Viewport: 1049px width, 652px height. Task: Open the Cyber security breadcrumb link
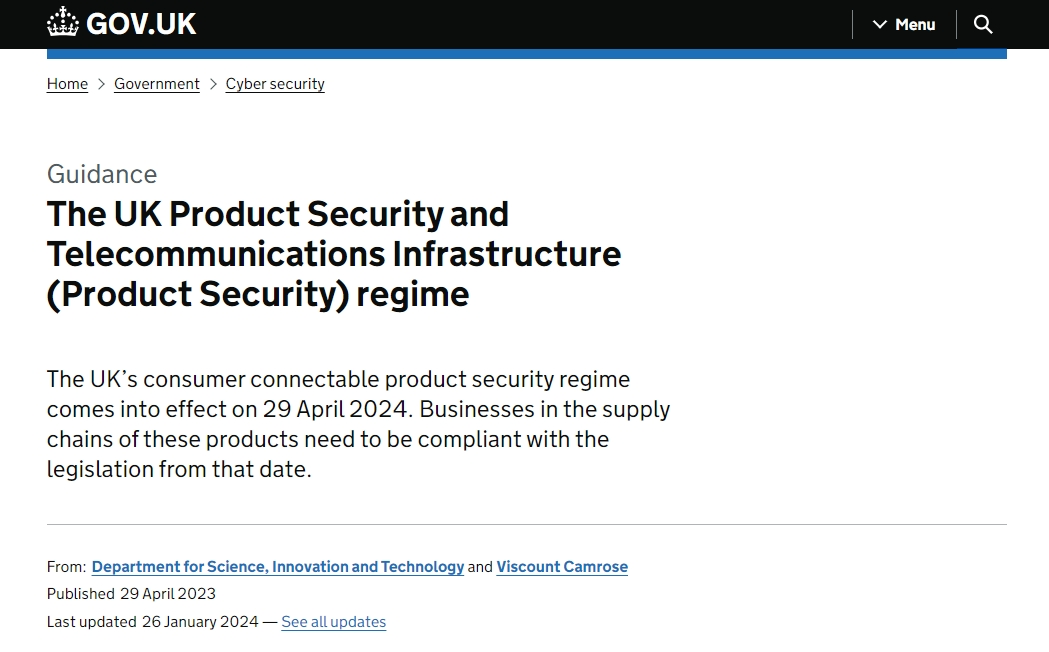coord(275,84)
